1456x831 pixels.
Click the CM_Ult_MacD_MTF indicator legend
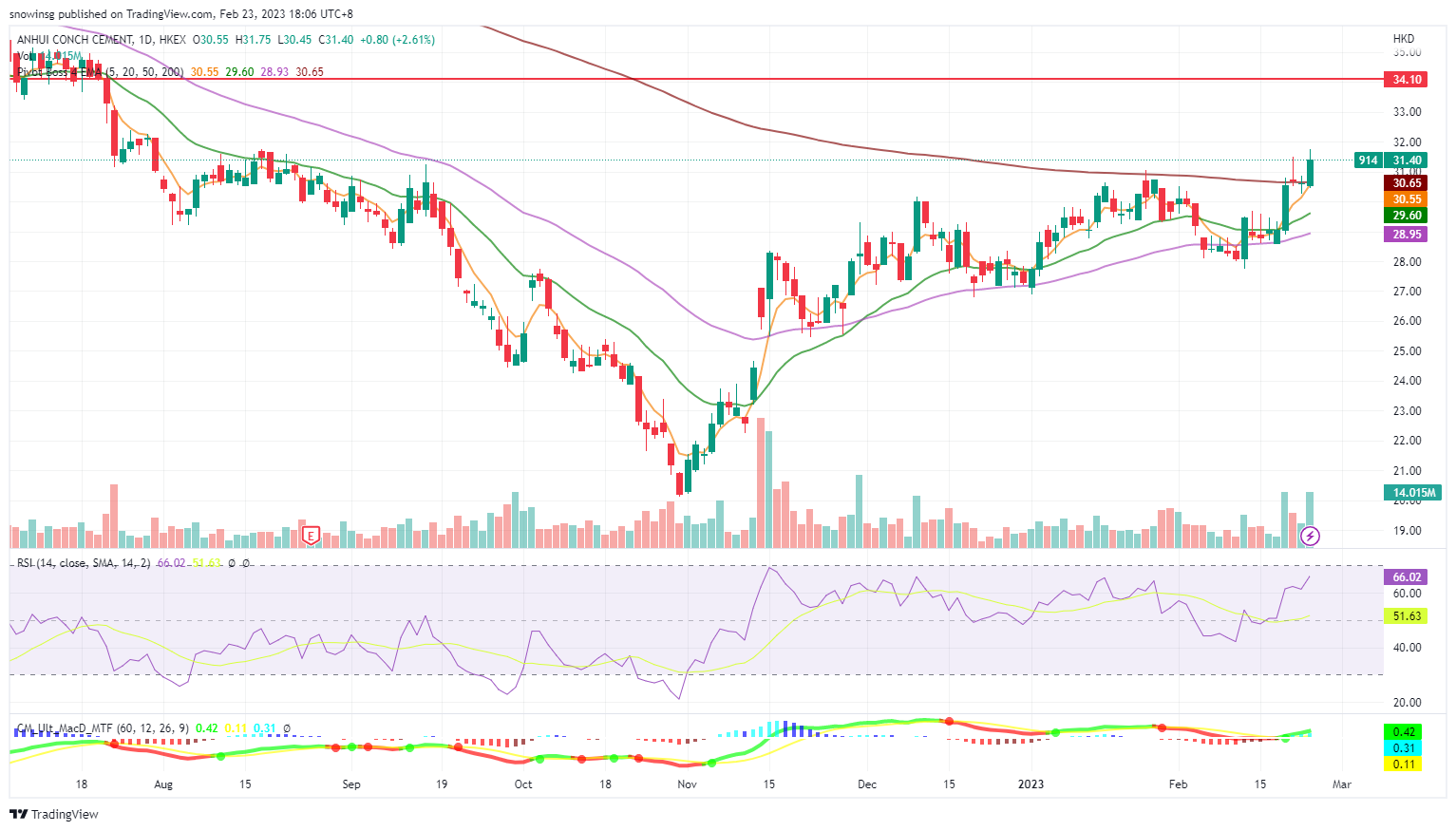pos(104,728)
